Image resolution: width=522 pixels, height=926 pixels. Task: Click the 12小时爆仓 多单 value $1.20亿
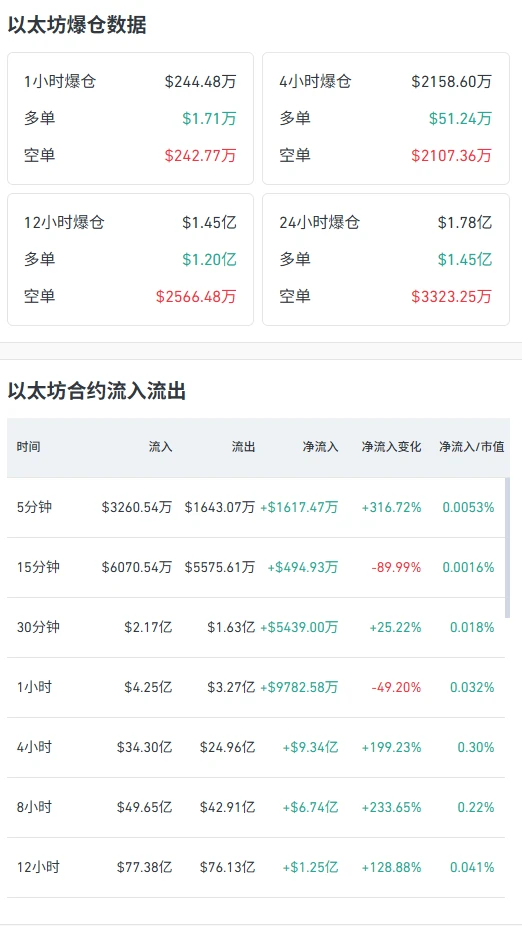(x=209, y=259)
